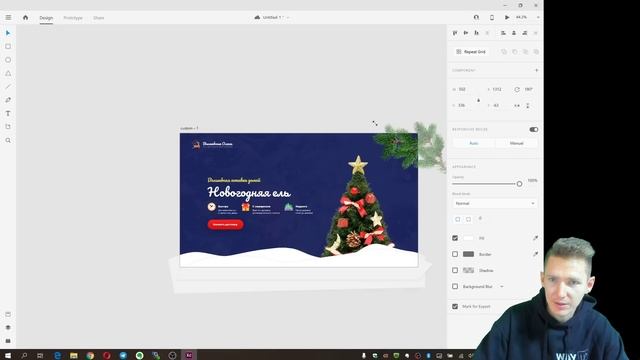Open the Fill color swatch
Screen dimensions: 640x360
[x=468, y=238]
